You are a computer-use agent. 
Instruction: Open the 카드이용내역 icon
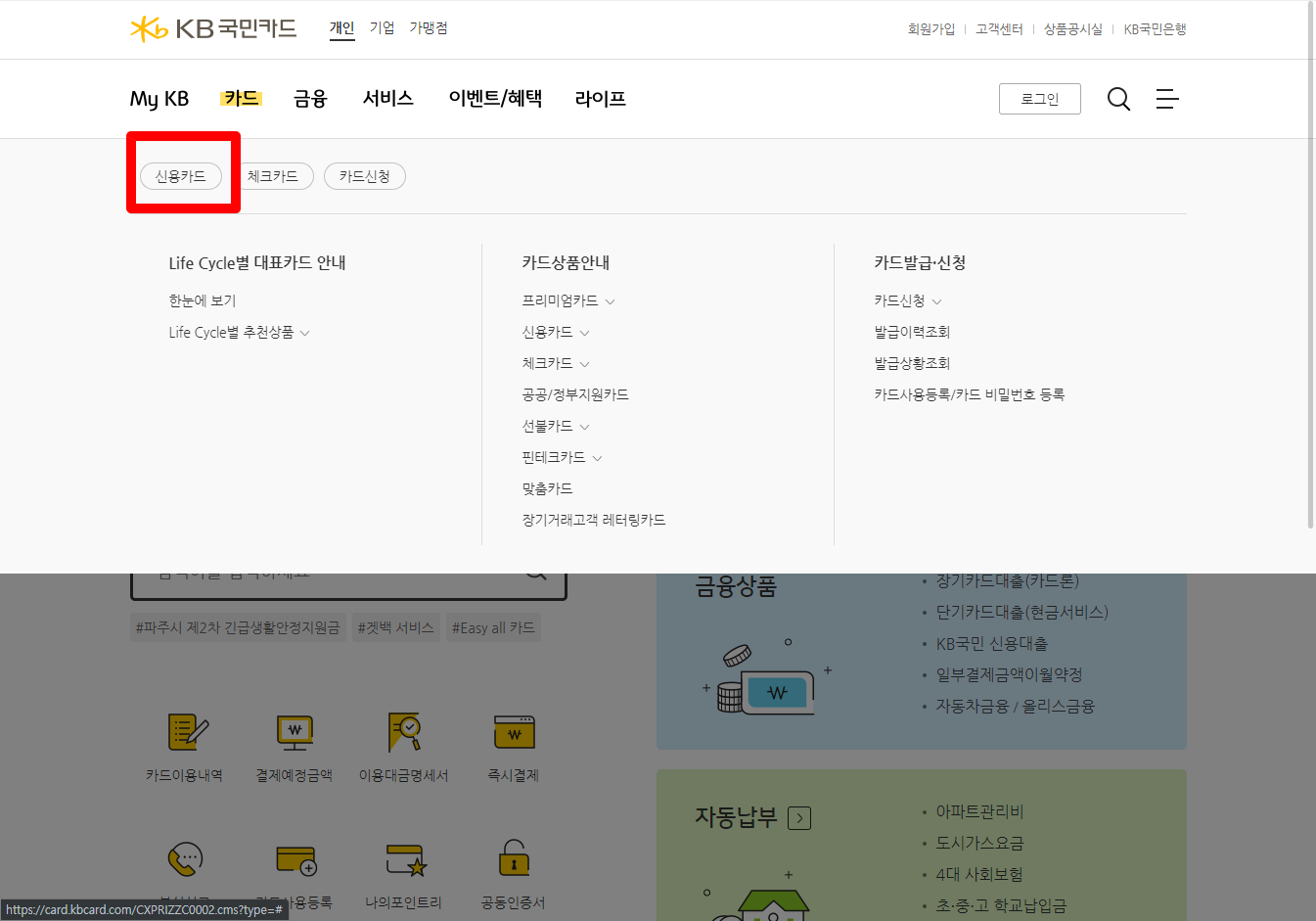[188, 732]
